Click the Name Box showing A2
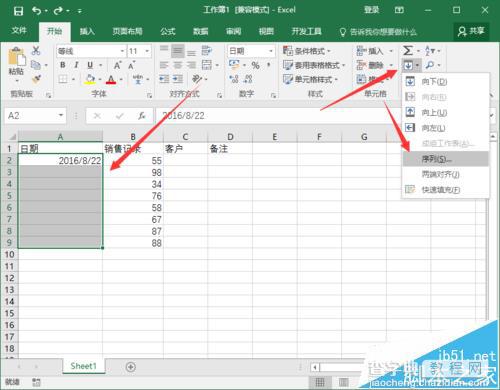Screen dimensions: 500x390 (35, 116)
